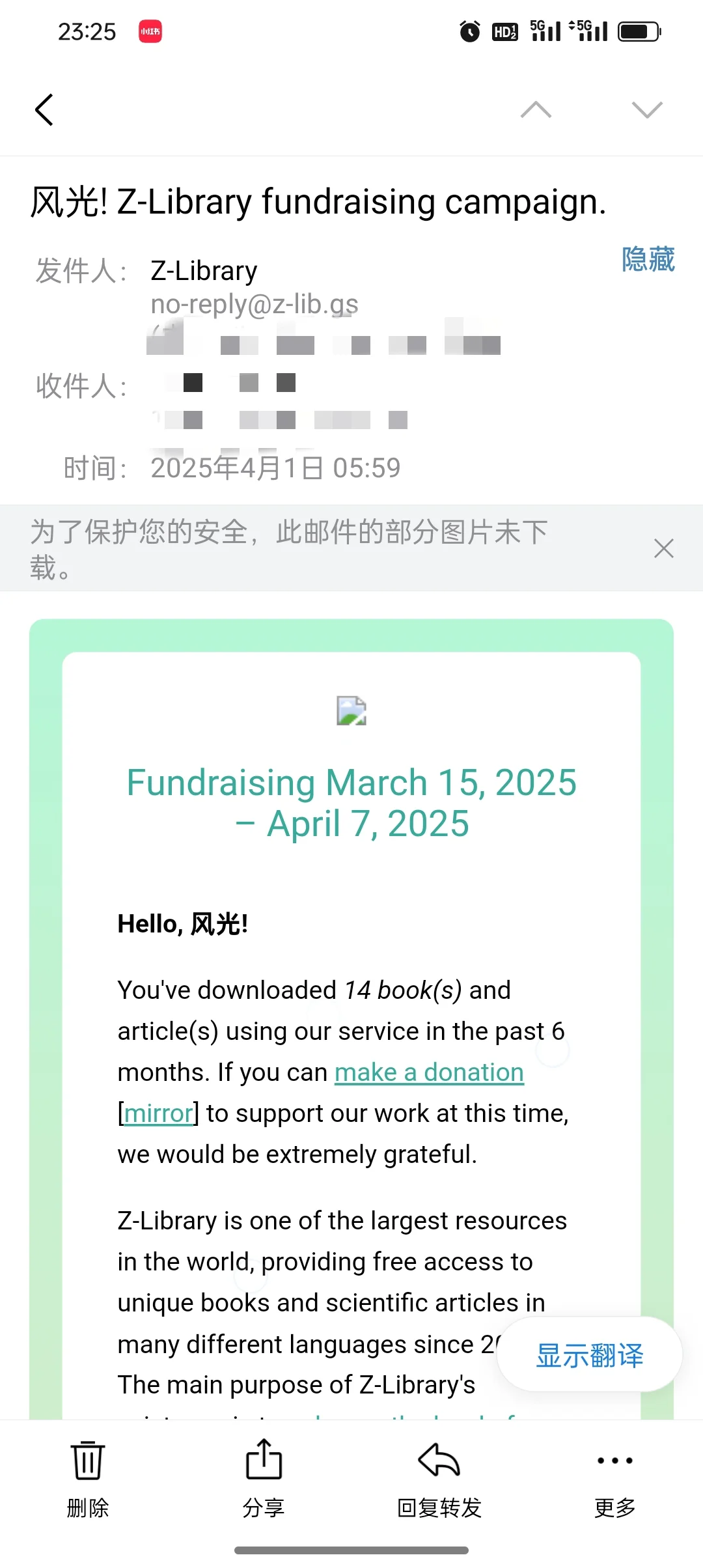Show translation with 显示翻译 button

pos(590,1355)
